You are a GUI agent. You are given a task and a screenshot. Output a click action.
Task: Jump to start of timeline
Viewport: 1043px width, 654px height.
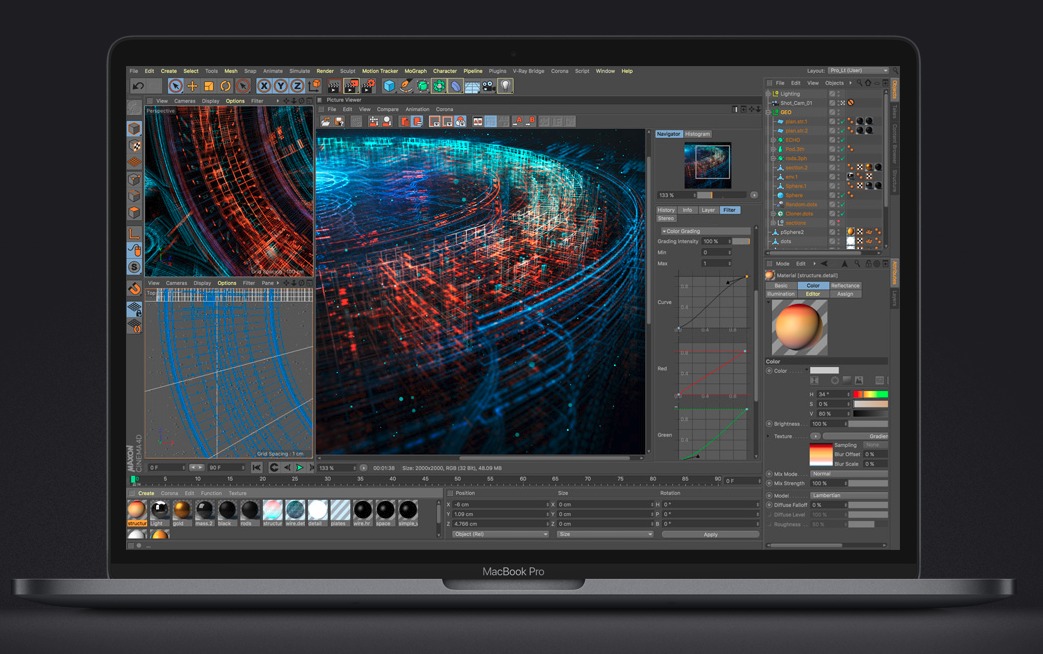(x=256, y=468)
